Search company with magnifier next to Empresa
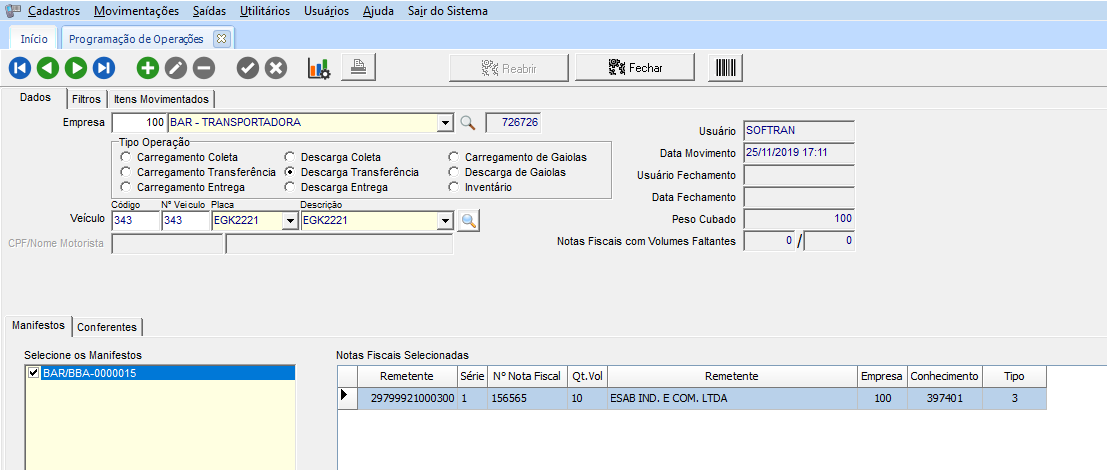Viewport: 1107px width, 470px height. coord(467,123)
